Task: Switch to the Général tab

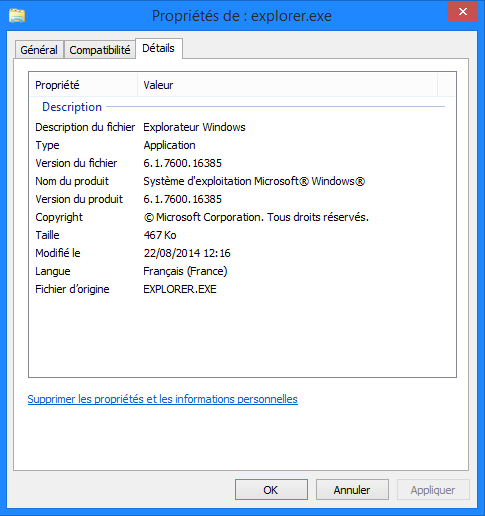Action: point(39,50)
